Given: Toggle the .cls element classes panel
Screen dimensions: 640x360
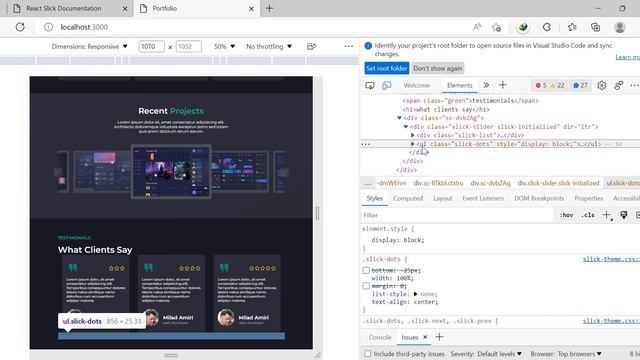Looking at the screenshot, I should click(588, 215).
